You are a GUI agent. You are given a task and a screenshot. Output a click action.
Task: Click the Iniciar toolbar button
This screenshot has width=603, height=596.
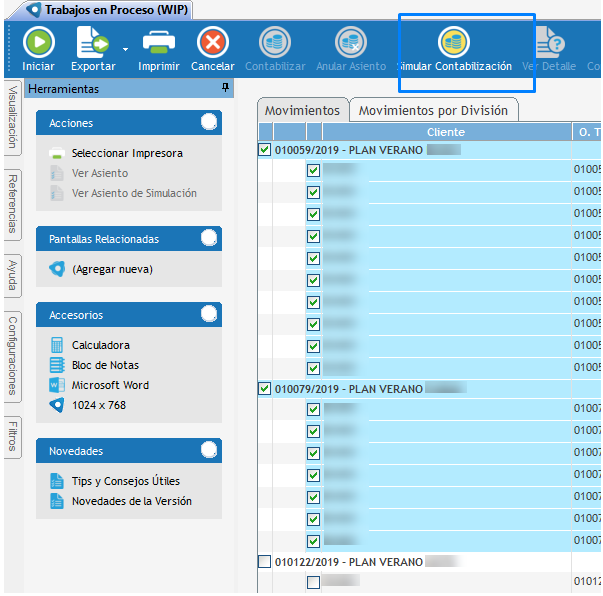click(38, 44)
